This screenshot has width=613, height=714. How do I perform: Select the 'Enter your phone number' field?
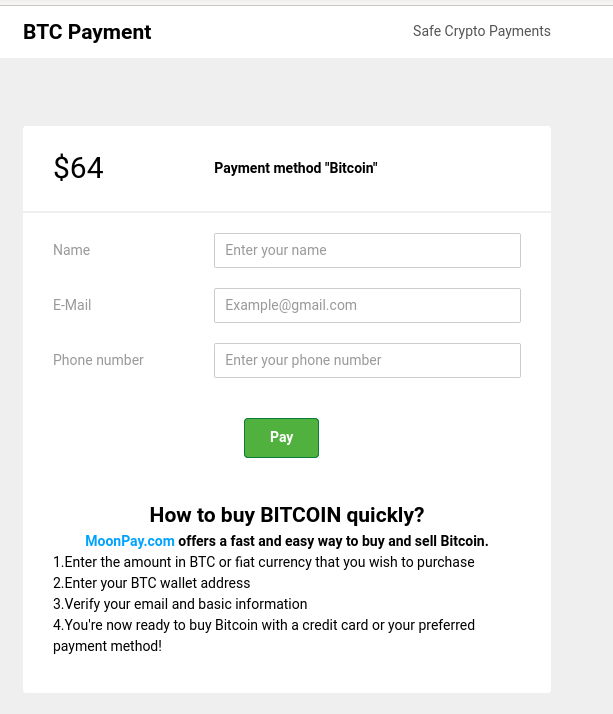[x=367, y=360]
